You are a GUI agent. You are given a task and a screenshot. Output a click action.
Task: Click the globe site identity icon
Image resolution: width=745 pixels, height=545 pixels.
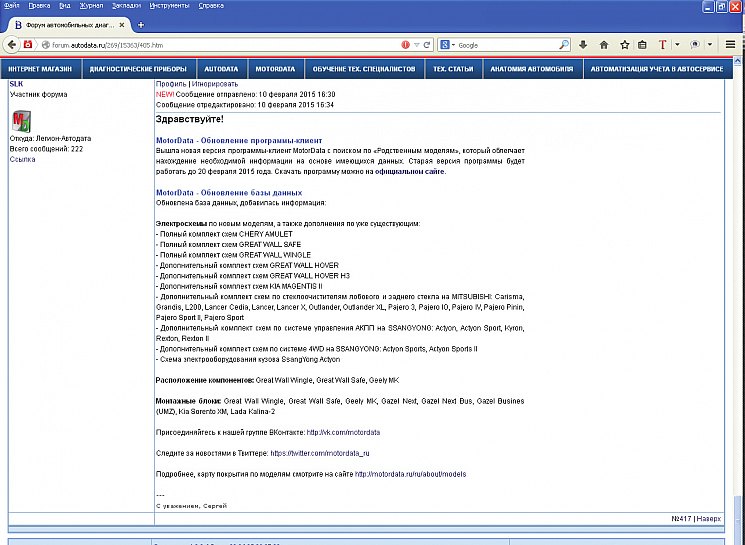coord(46,45)
